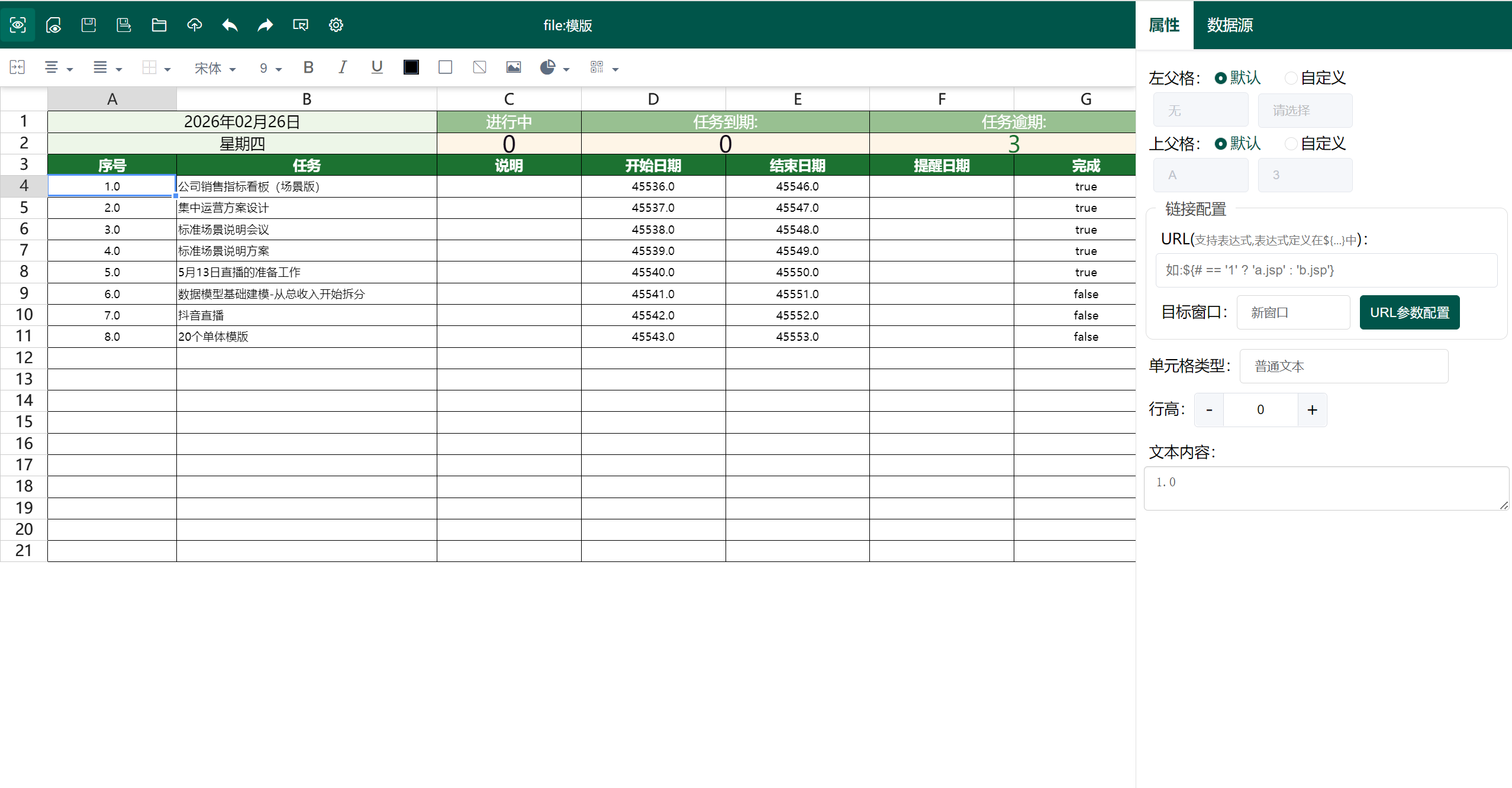
Task: Click the diagonal slash cell icon
Action: pyautogui.click(x=479, y=67)
